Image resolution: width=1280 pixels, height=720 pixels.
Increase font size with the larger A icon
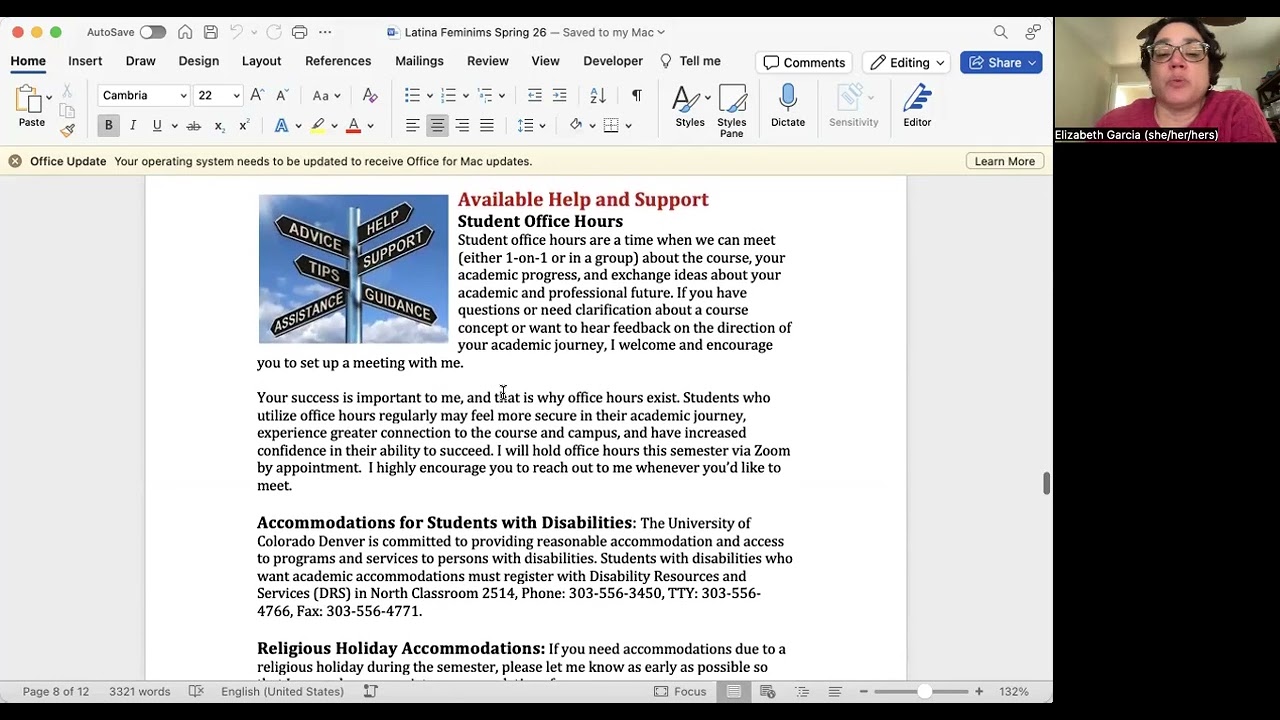[257, 95]
